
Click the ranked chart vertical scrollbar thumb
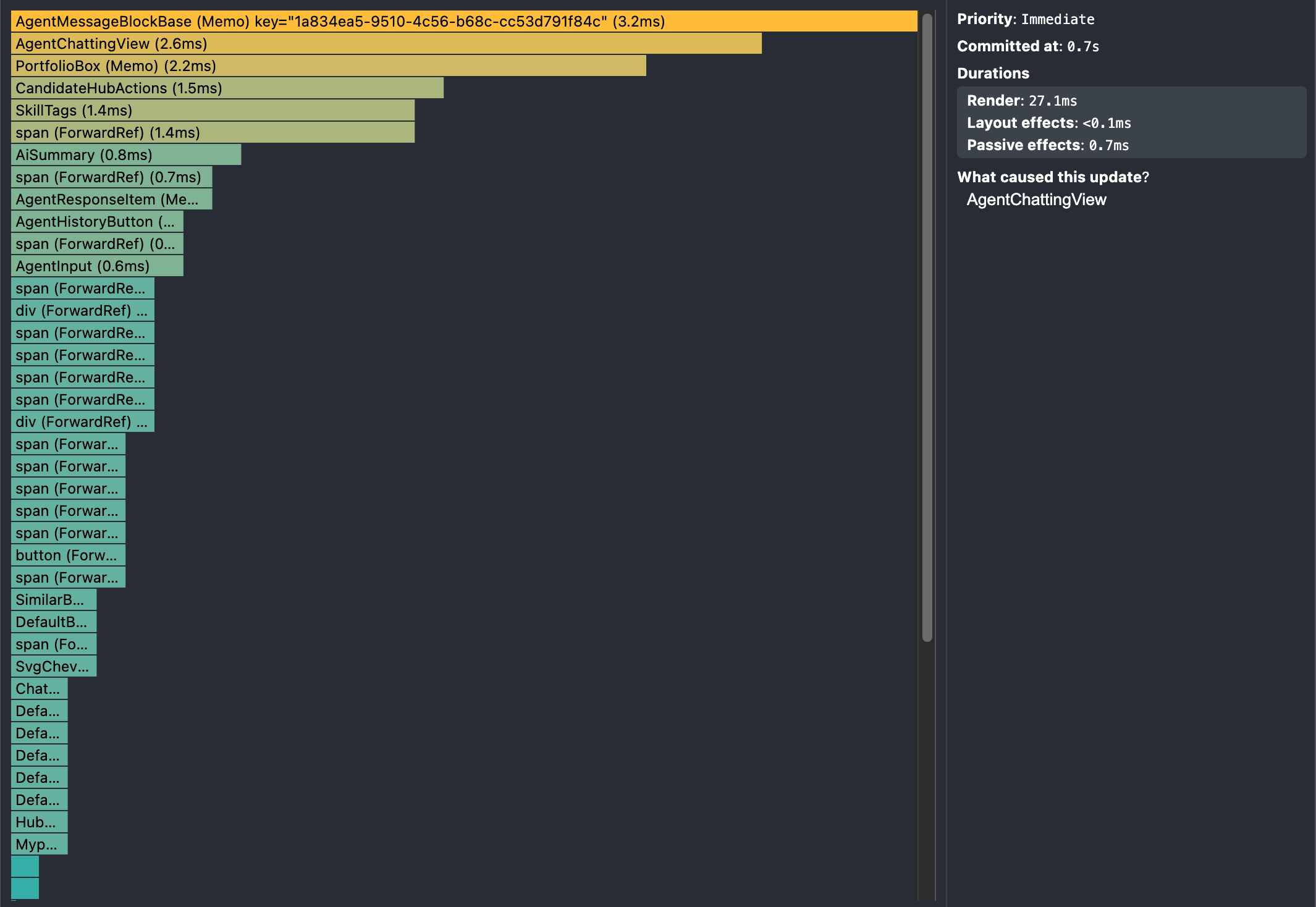tap(927, 327)
